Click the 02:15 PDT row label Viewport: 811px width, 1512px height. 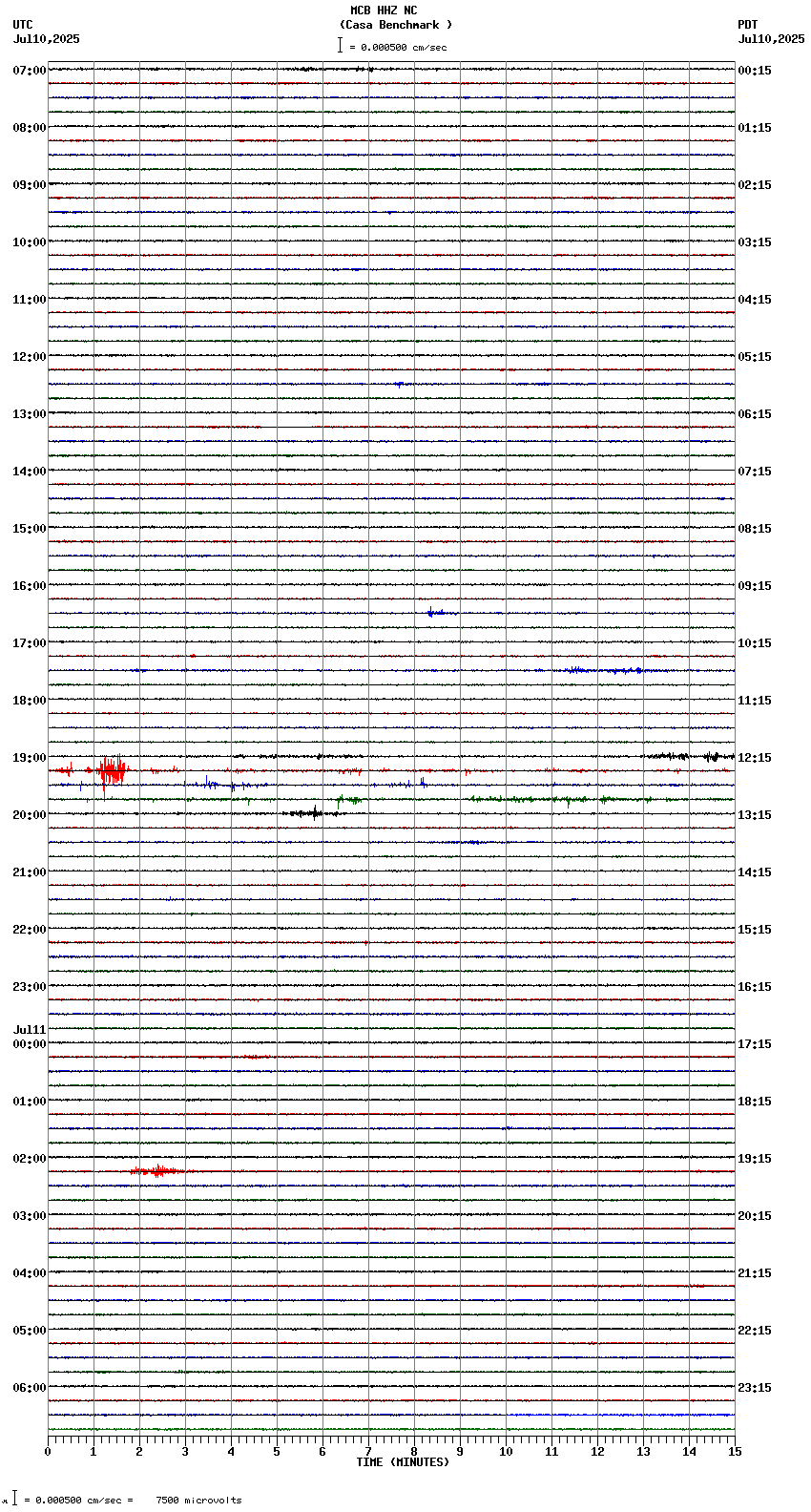[x=755, y=185]
